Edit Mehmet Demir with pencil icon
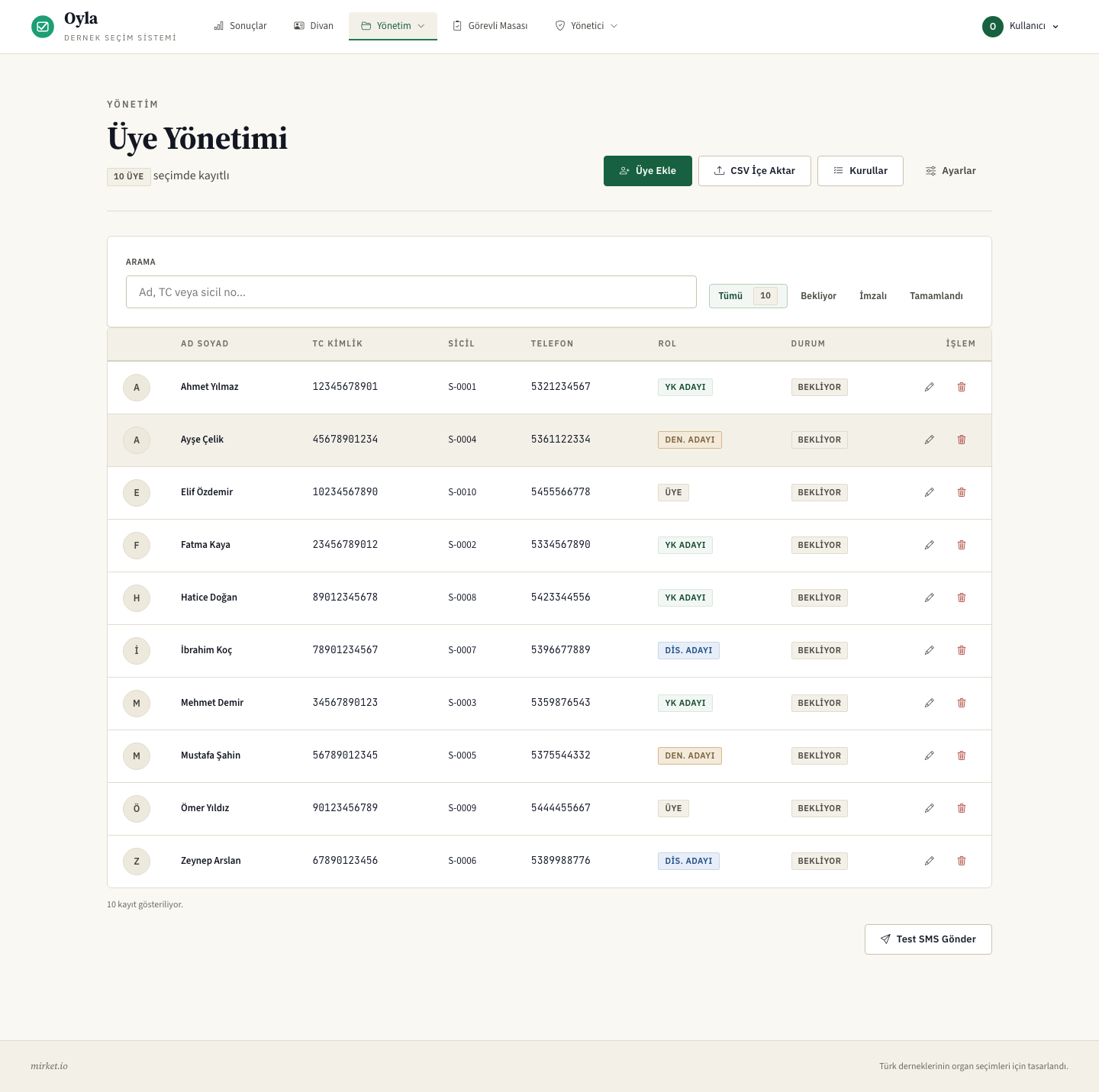1099x1092 pixels. pos(930,703)
